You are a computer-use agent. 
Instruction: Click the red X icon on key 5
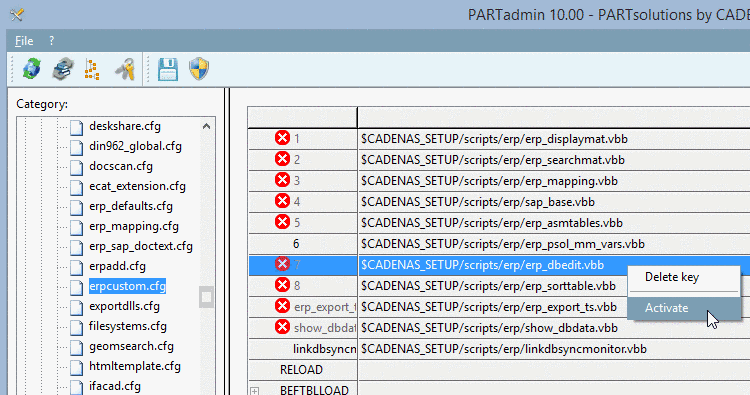point(282,222)
